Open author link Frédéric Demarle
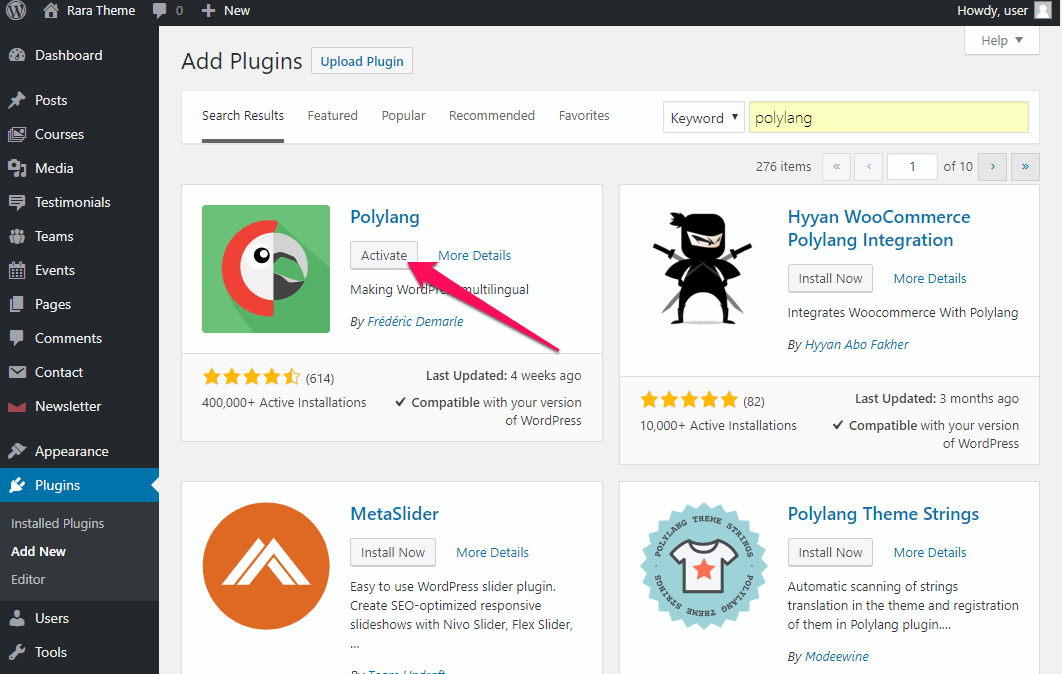This screenshot has height=674, width=1062. [x=415, y=322]
